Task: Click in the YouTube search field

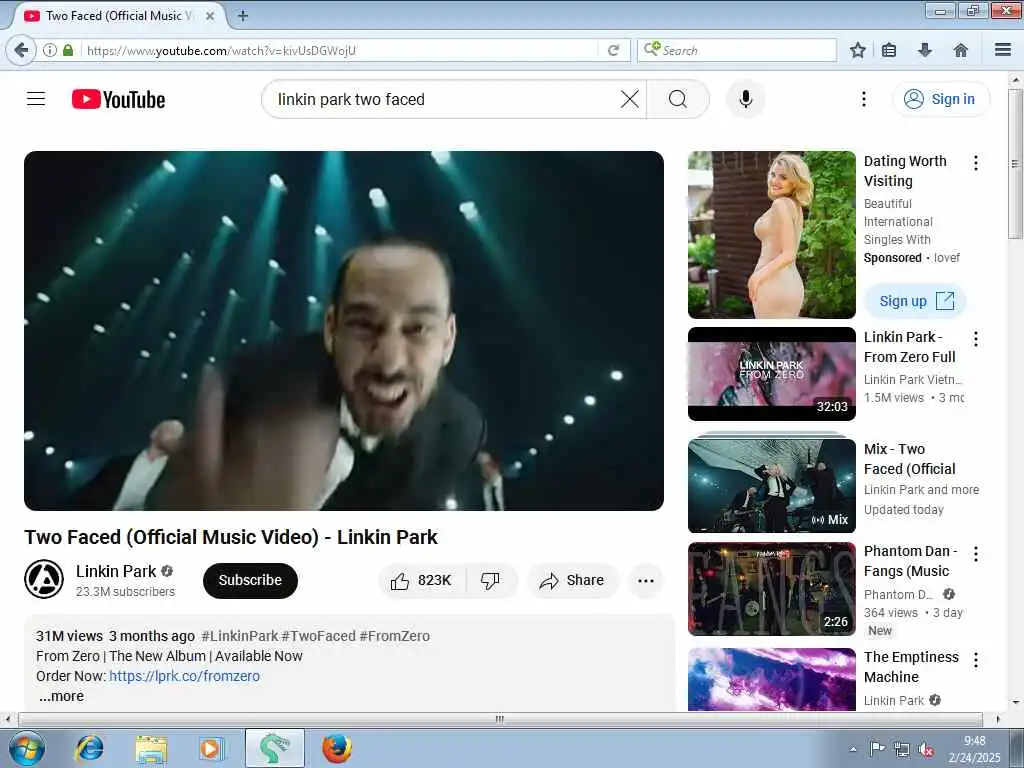Action: 444,99
